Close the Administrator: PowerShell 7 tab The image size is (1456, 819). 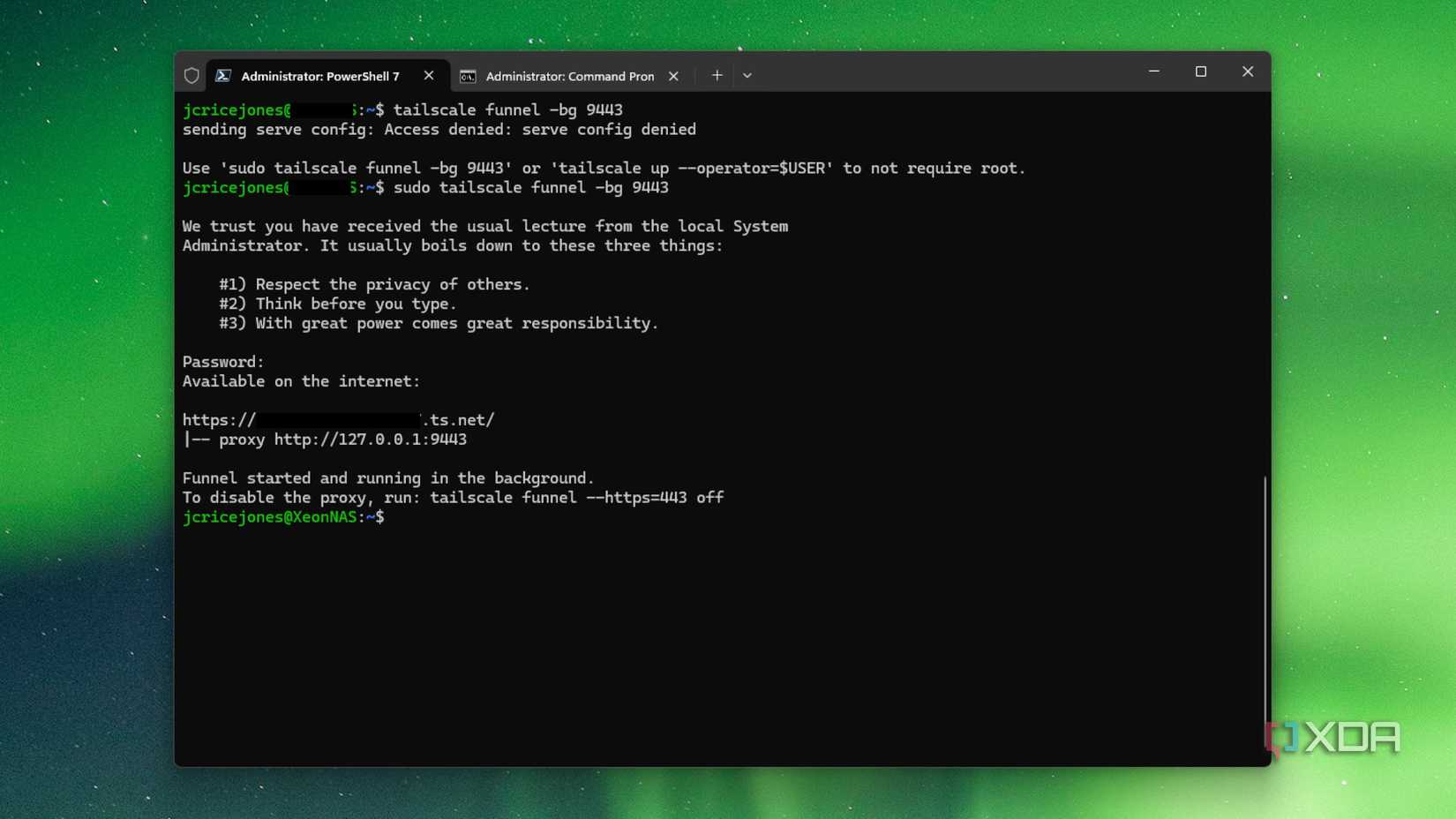pos(429,75)
